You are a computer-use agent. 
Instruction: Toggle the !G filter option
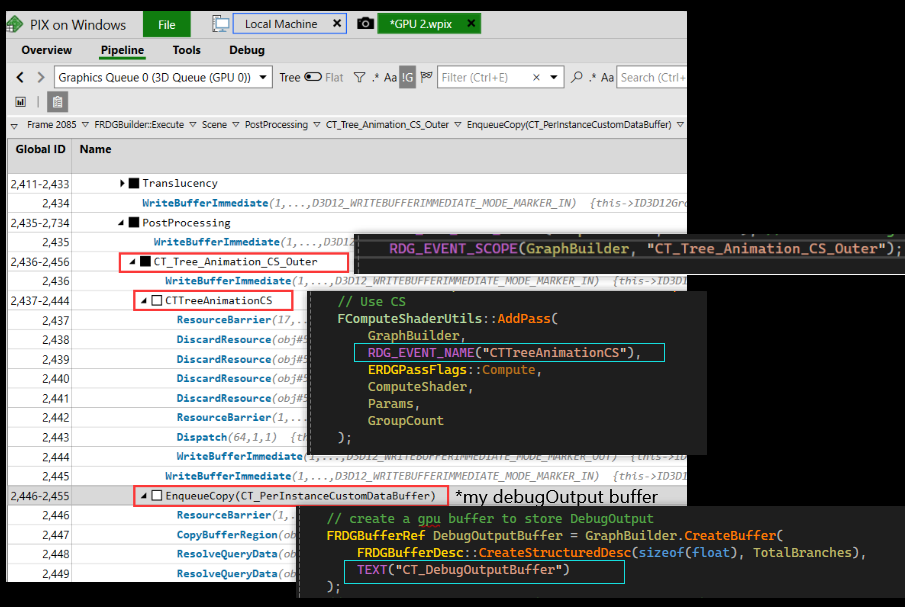407,77
